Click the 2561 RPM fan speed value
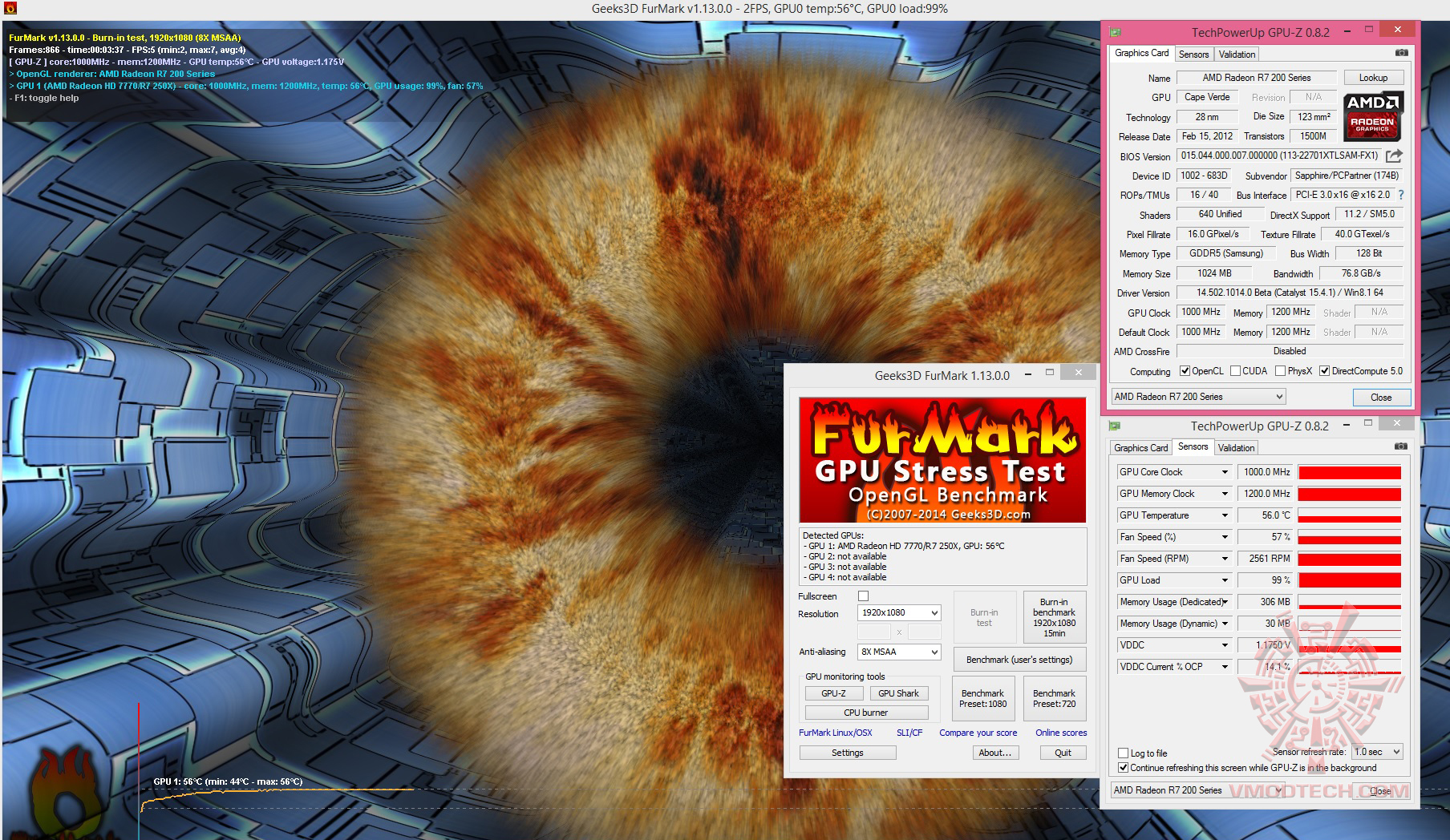Screen dimensions: 1450x840 click(x=1266, y=559)
